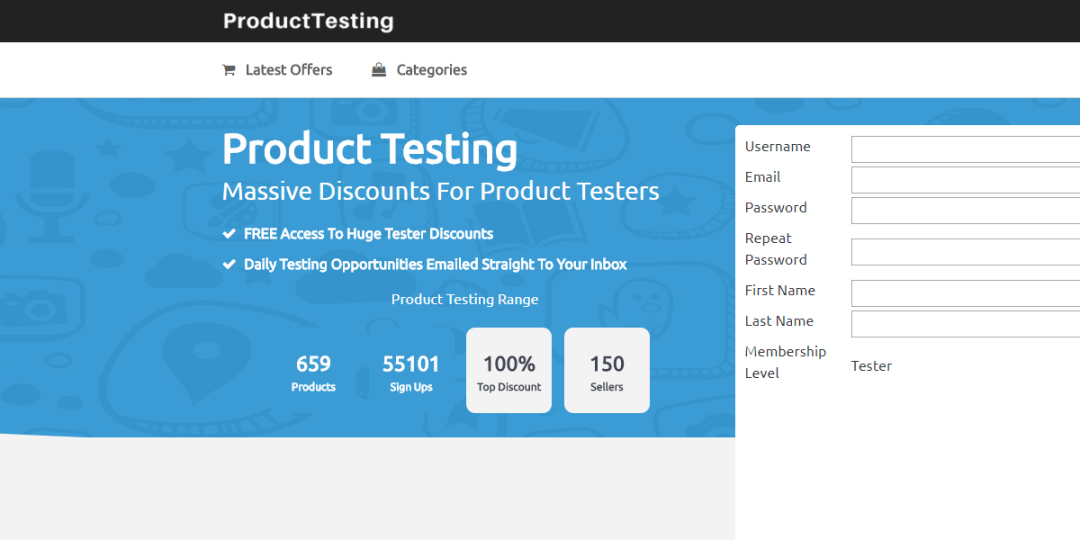Viewport: 1080px width, 540px height.
Task: Focus the Username input field
Action: point(965,149)
